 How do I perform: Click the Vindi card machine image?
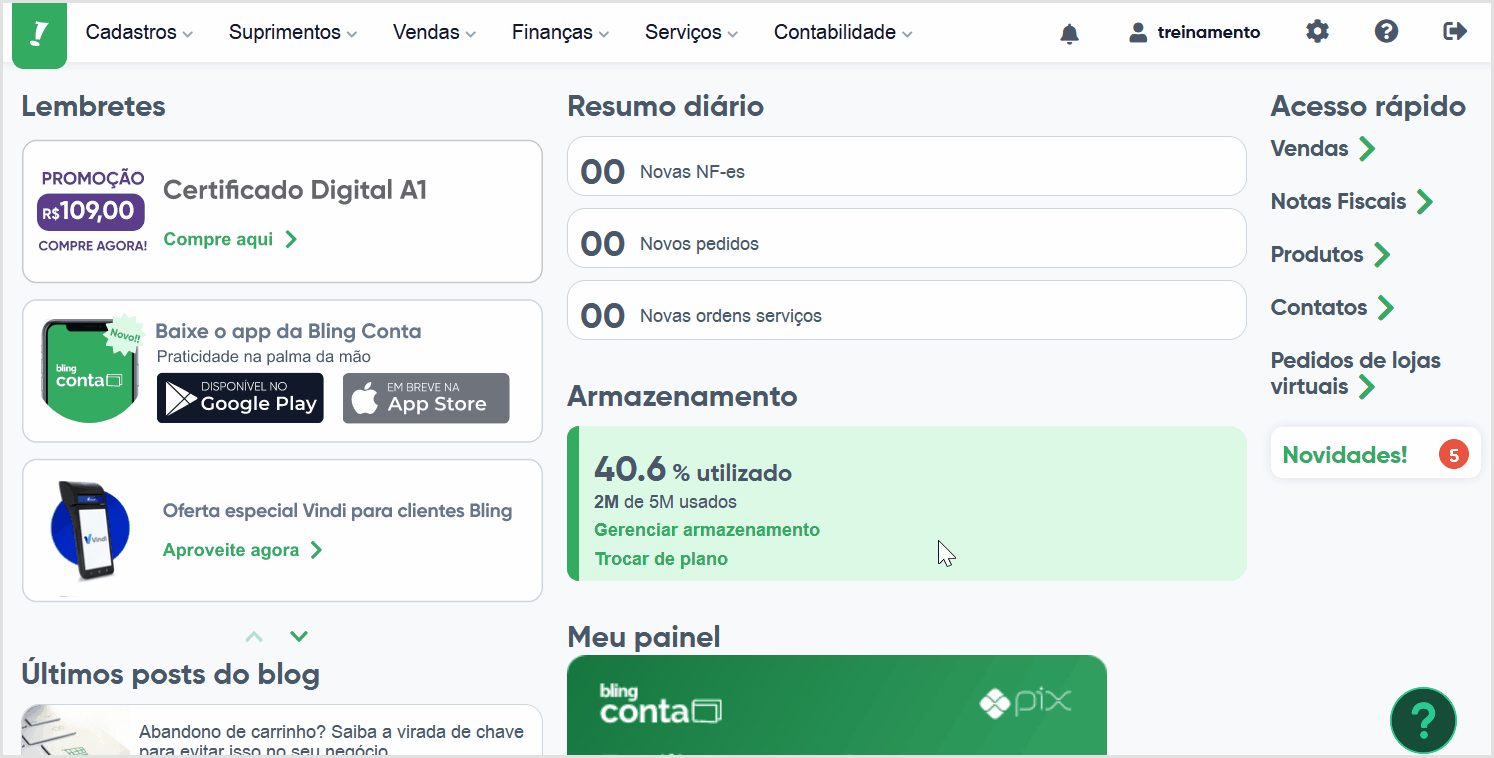(88, 530)
